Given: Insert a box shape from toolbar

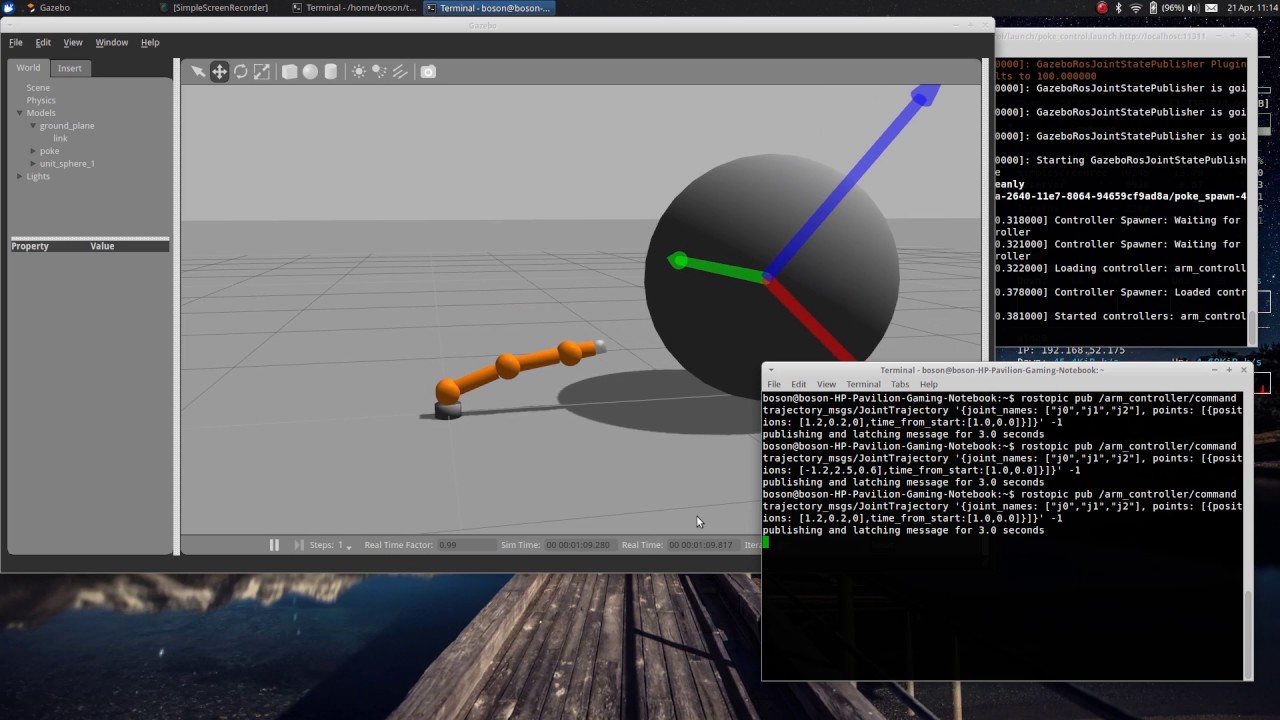Looking at the screenshot, I should (x=289, y=72).
